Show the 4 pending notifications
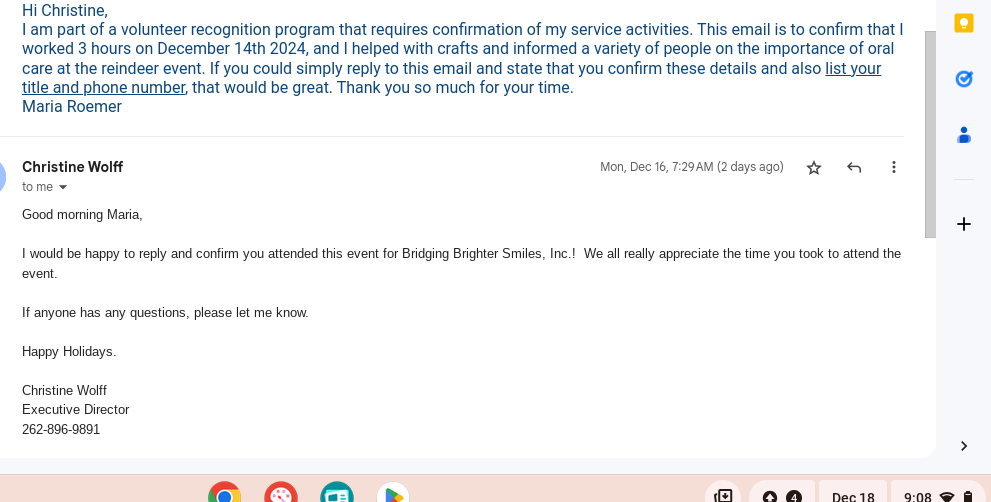This screenshot has height=502, width=991. pyautogui.click(x=781, y=496)
